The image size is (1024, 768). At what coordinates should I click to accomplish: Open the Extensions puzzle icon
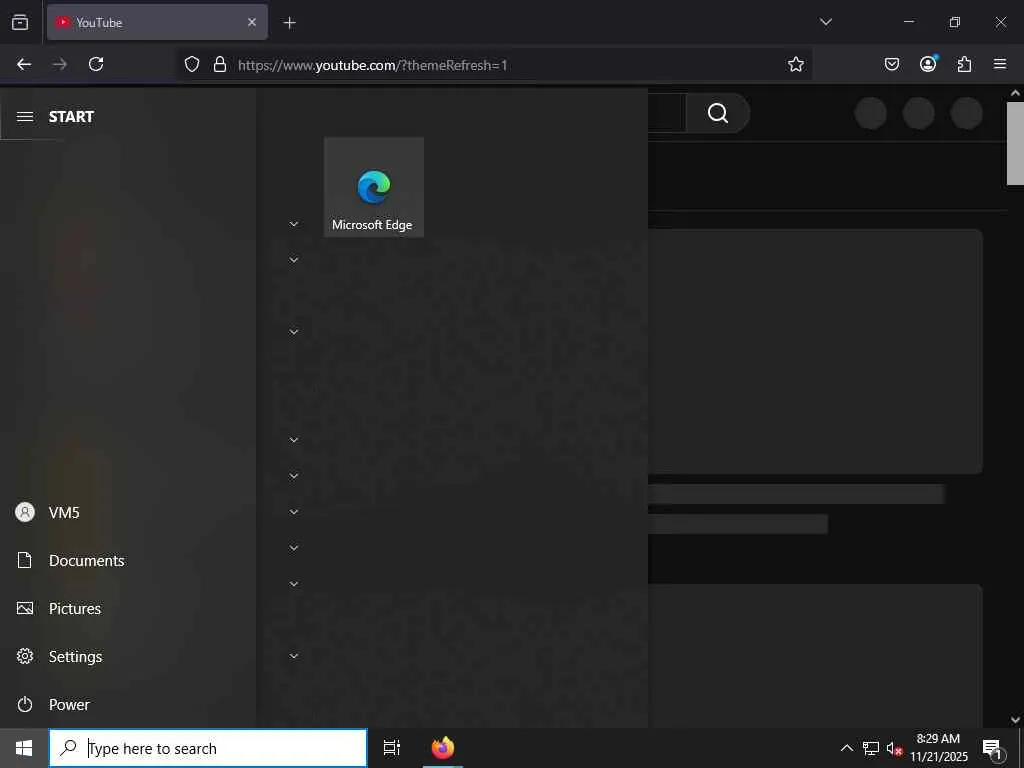coord(964,64)
